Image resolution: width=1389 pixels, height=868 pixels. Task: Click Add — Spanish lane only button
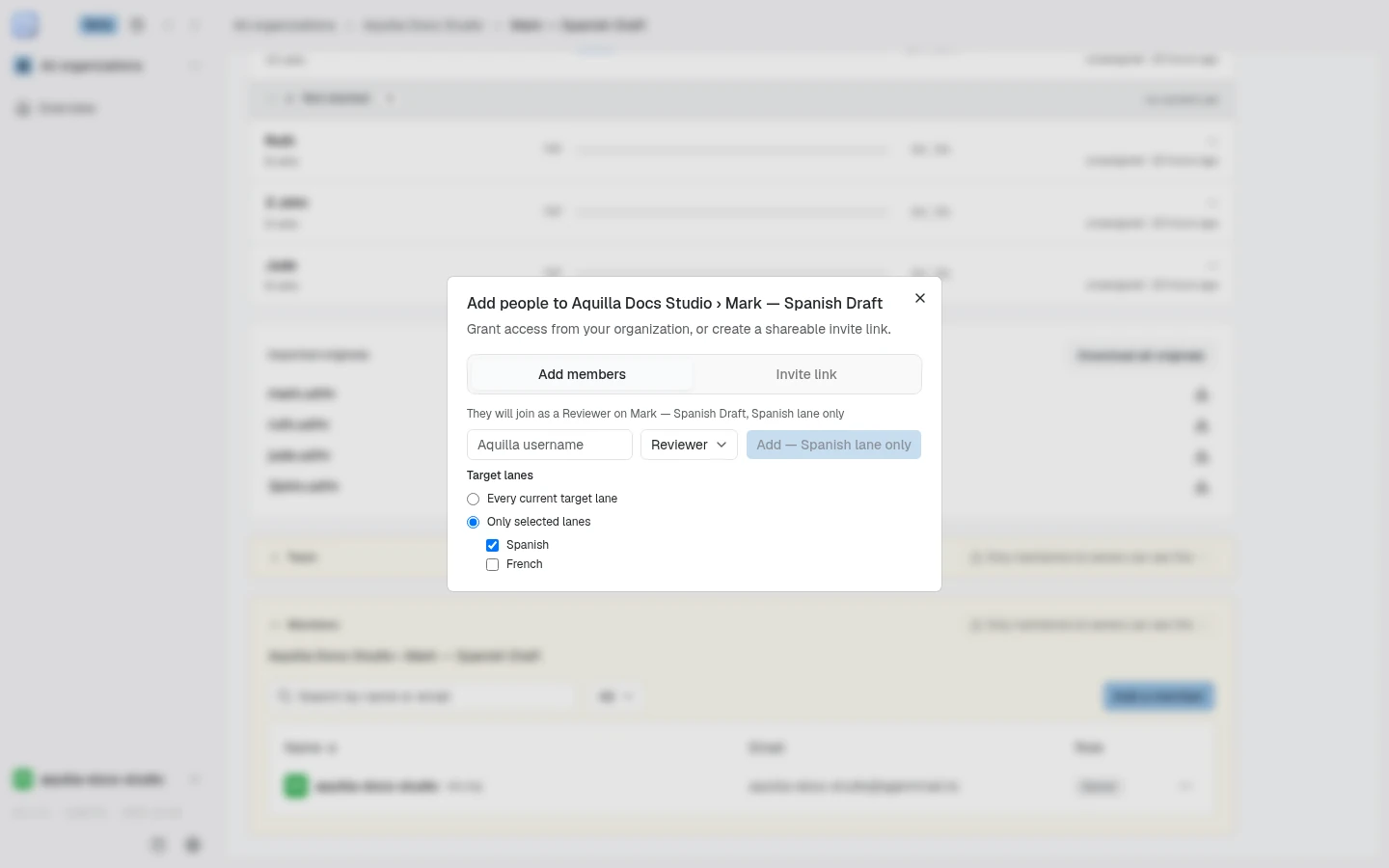tap(833, 445)
